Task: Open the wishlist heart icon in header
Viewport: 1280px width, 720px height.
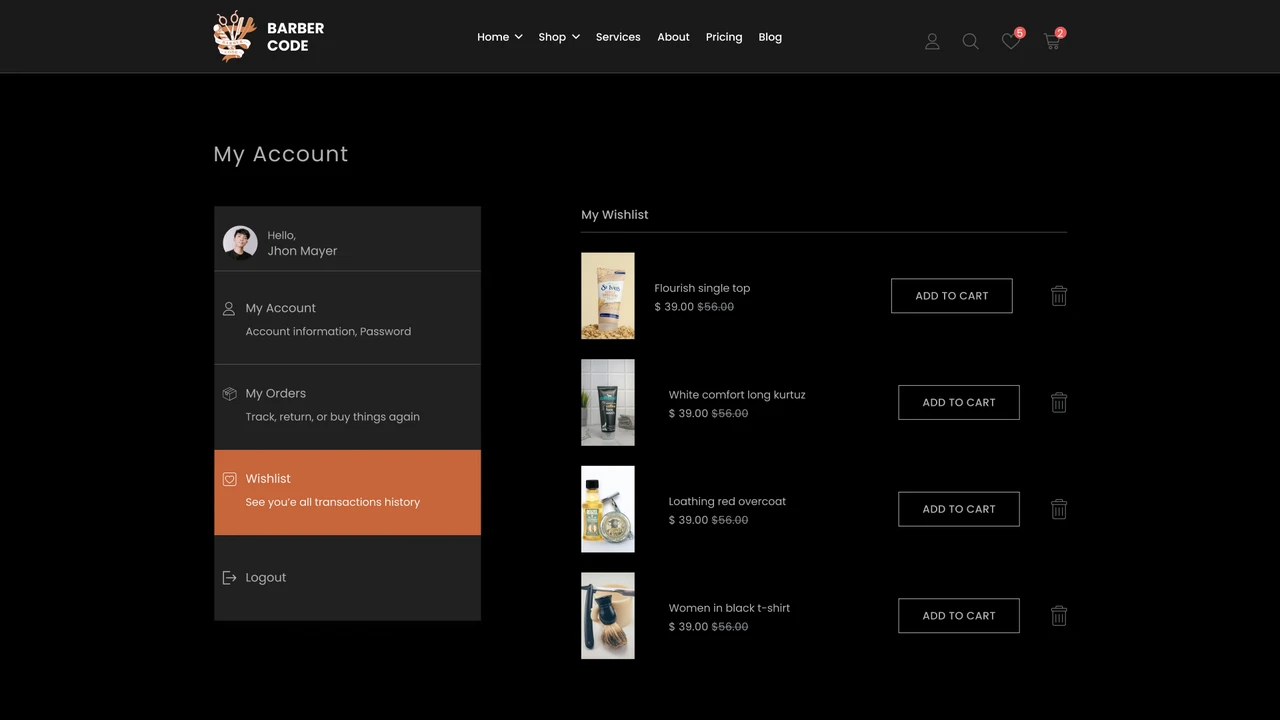Action: (x=1011, y=41)
